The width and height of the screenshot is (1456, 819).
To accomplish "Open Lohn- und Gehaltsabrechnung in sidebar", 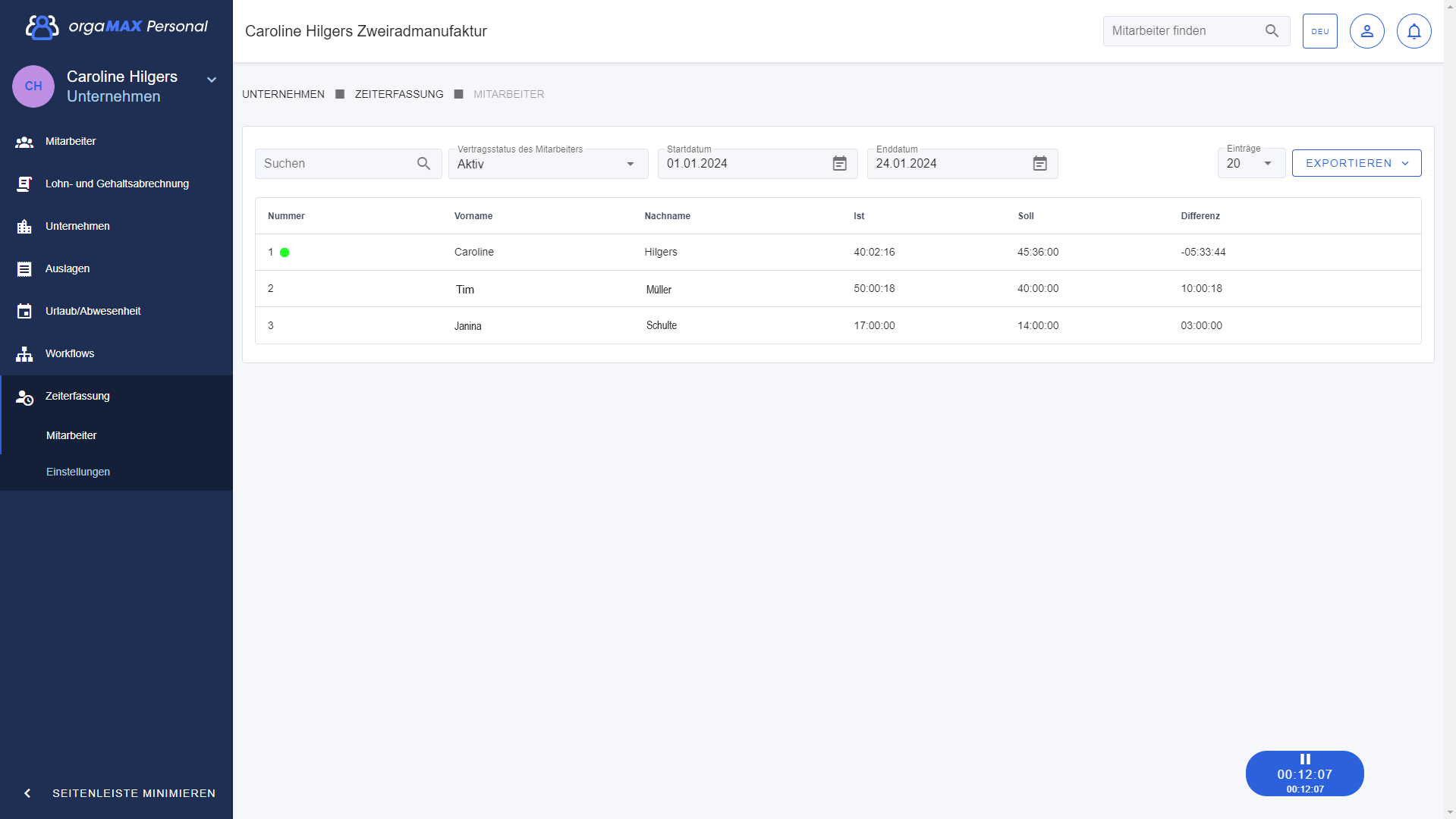I will [x=117, y=184].
